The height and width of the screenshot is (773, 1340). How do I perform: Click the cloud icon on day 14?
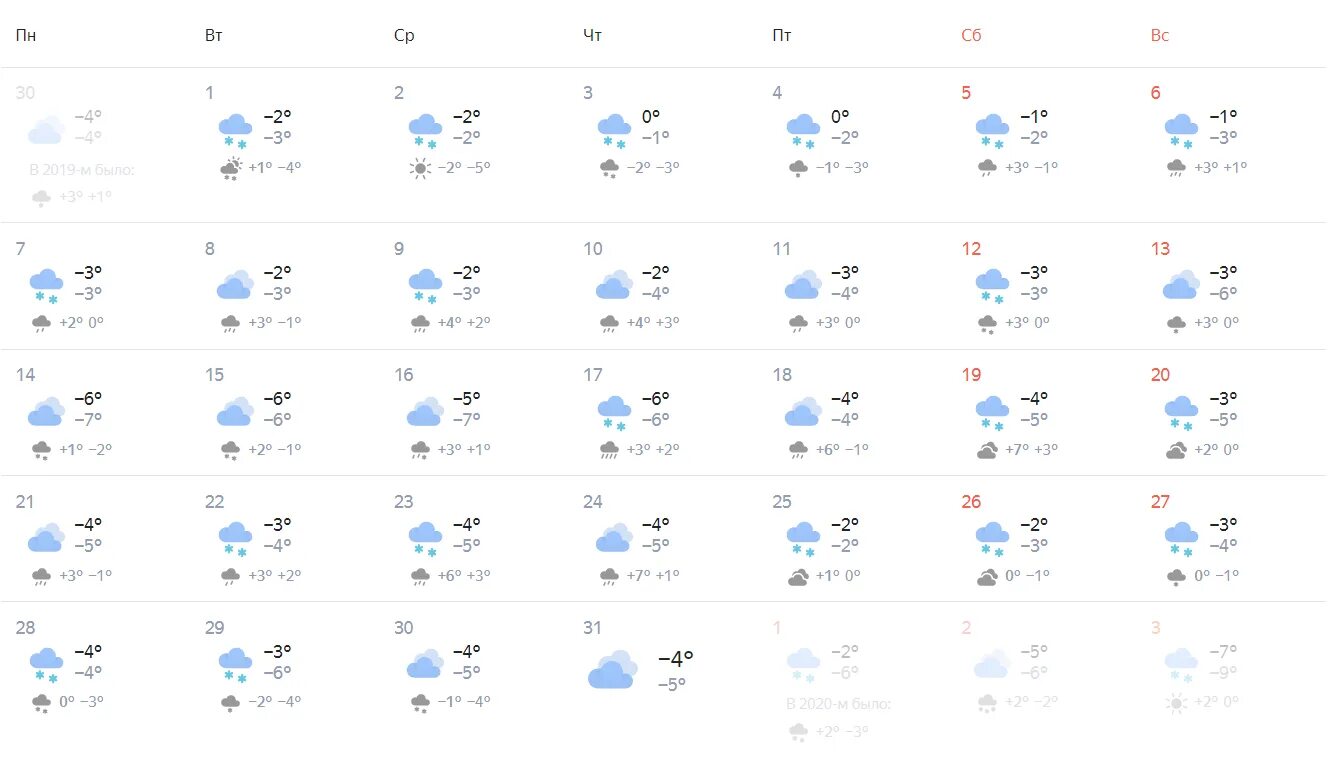point(46,412)
